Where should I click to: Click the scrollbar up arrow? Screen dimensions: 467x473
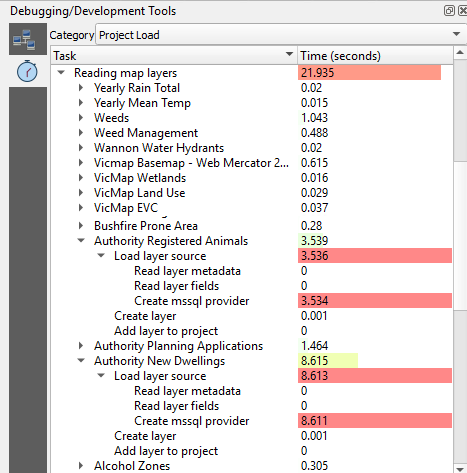(x=460, y=52)
